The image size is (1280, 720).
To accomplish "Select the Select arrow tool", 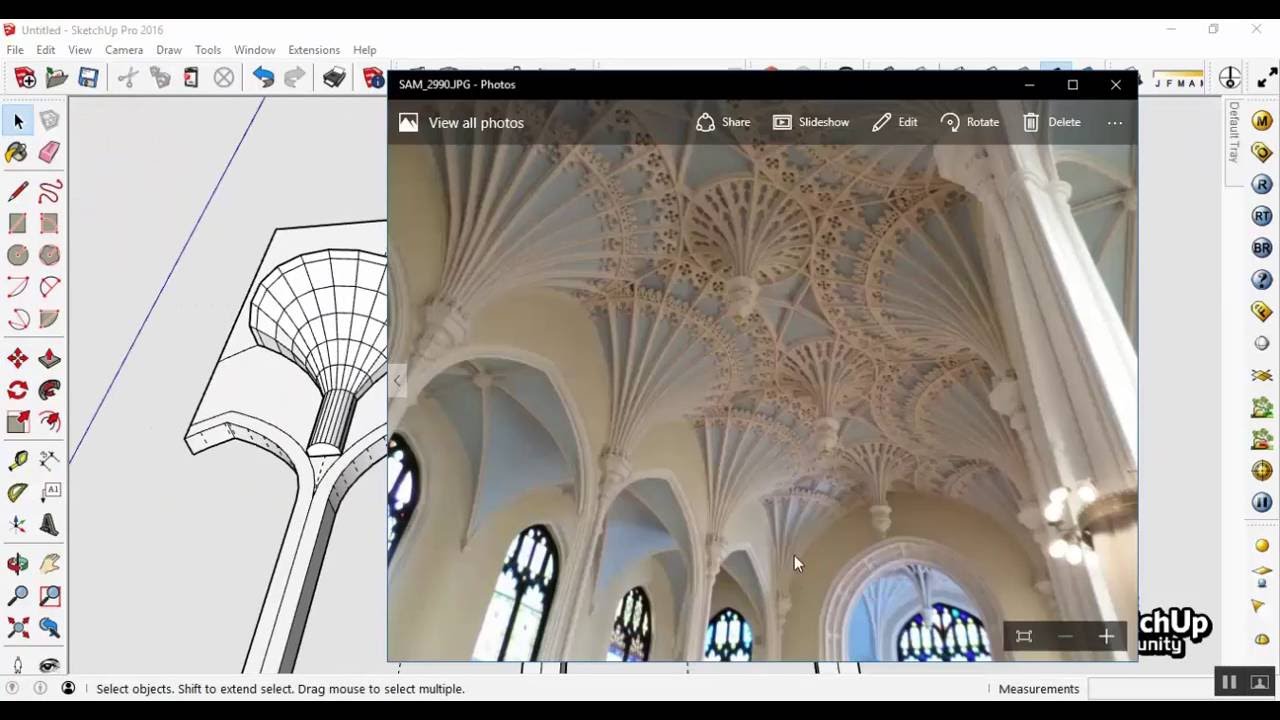I will point(18,121).
